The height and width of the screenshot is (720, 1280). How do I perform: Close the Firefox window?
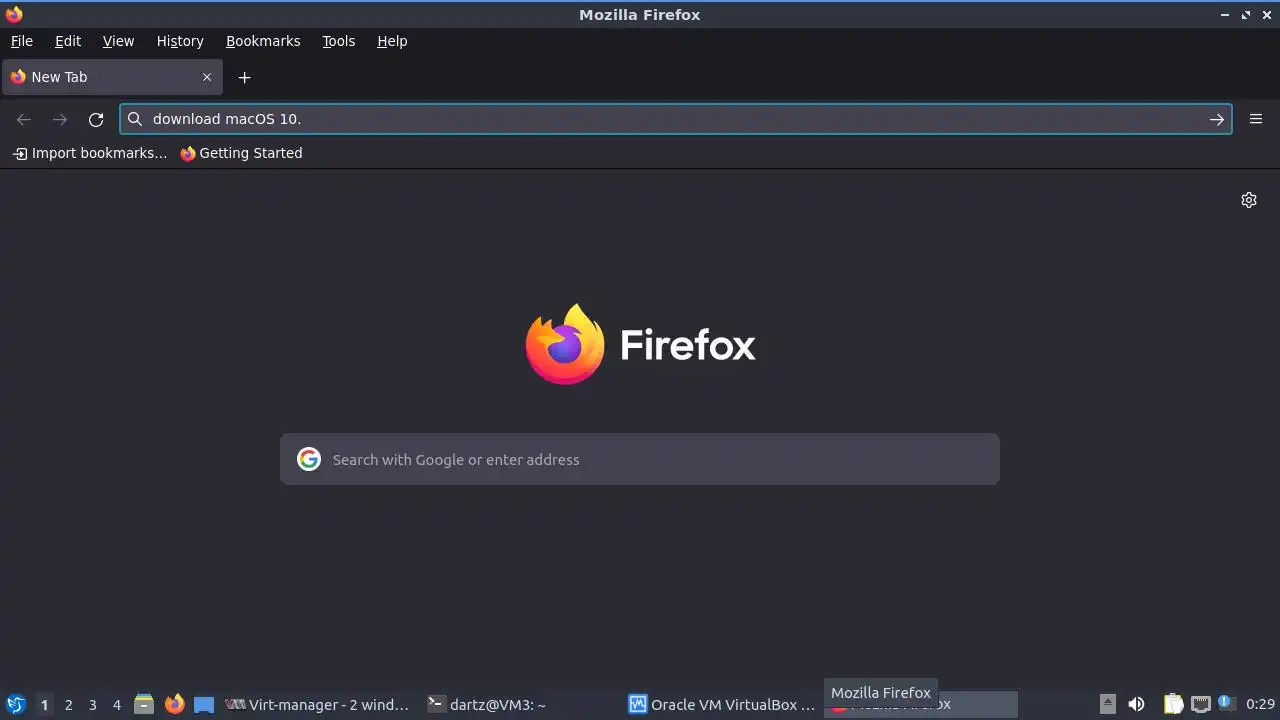(x=1267, y=15)
